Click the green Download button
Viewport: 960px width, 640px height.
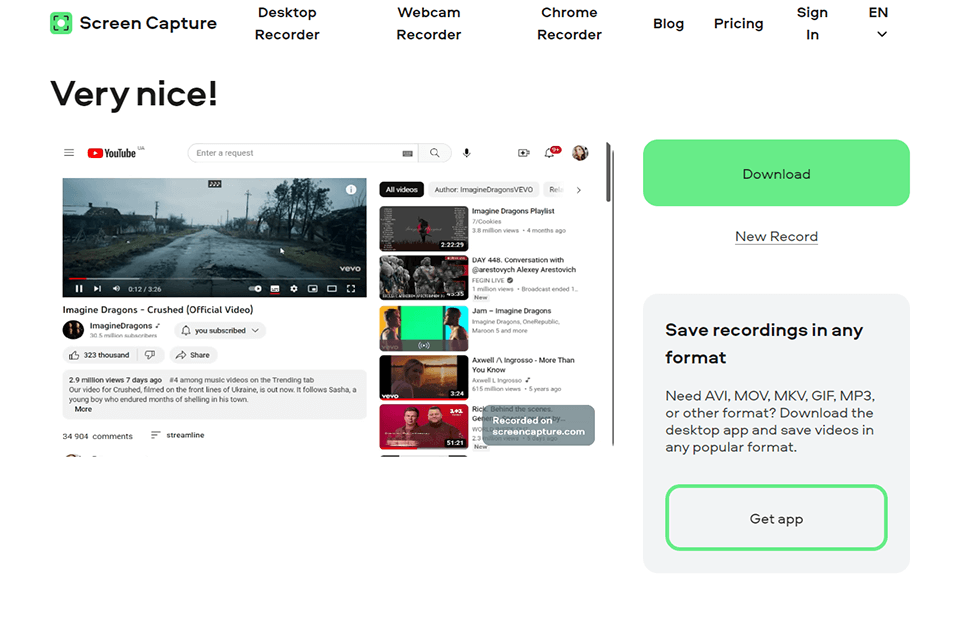pyautogui.click(x=776, y=173)
